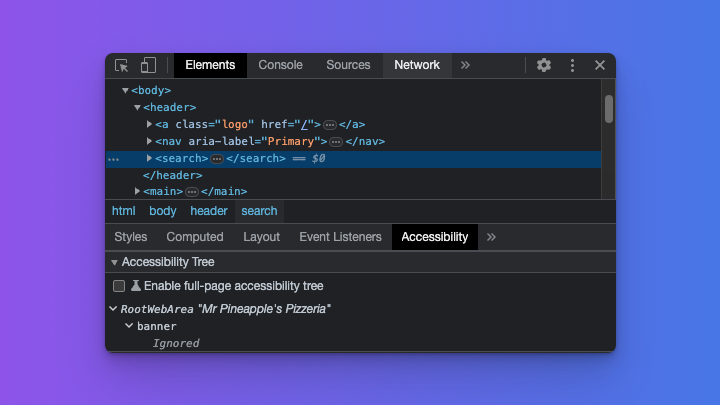Click the header breadcrumb

click(x=209, y=211)
